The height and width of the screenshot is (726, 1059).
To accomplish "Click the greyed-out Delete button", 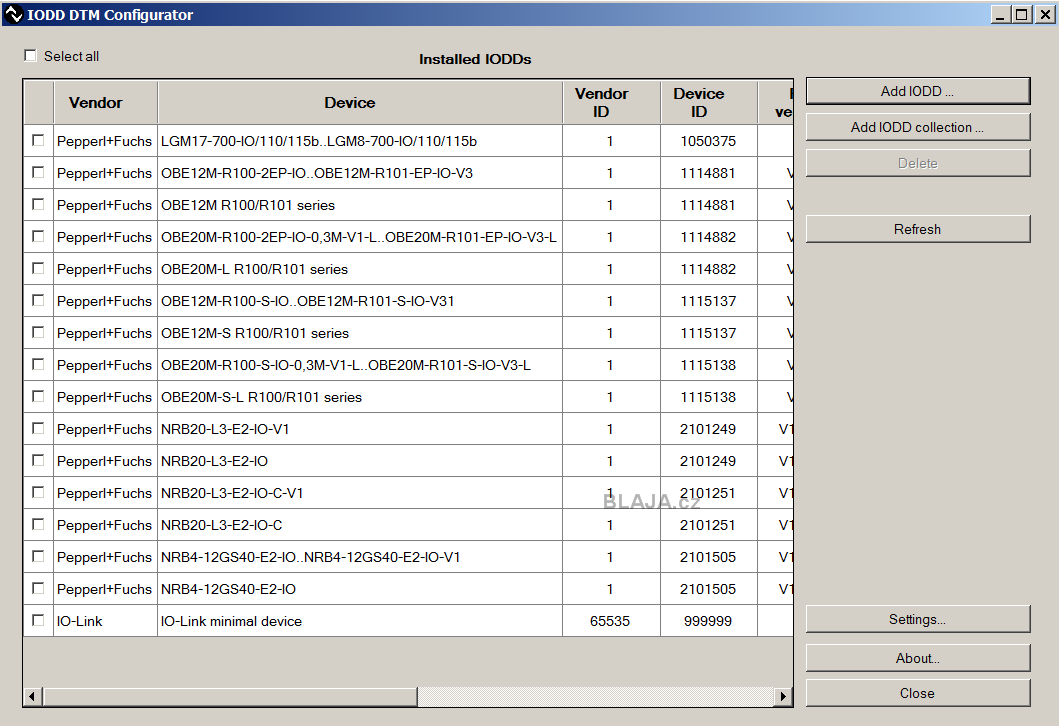I will (x=918, y=163).
